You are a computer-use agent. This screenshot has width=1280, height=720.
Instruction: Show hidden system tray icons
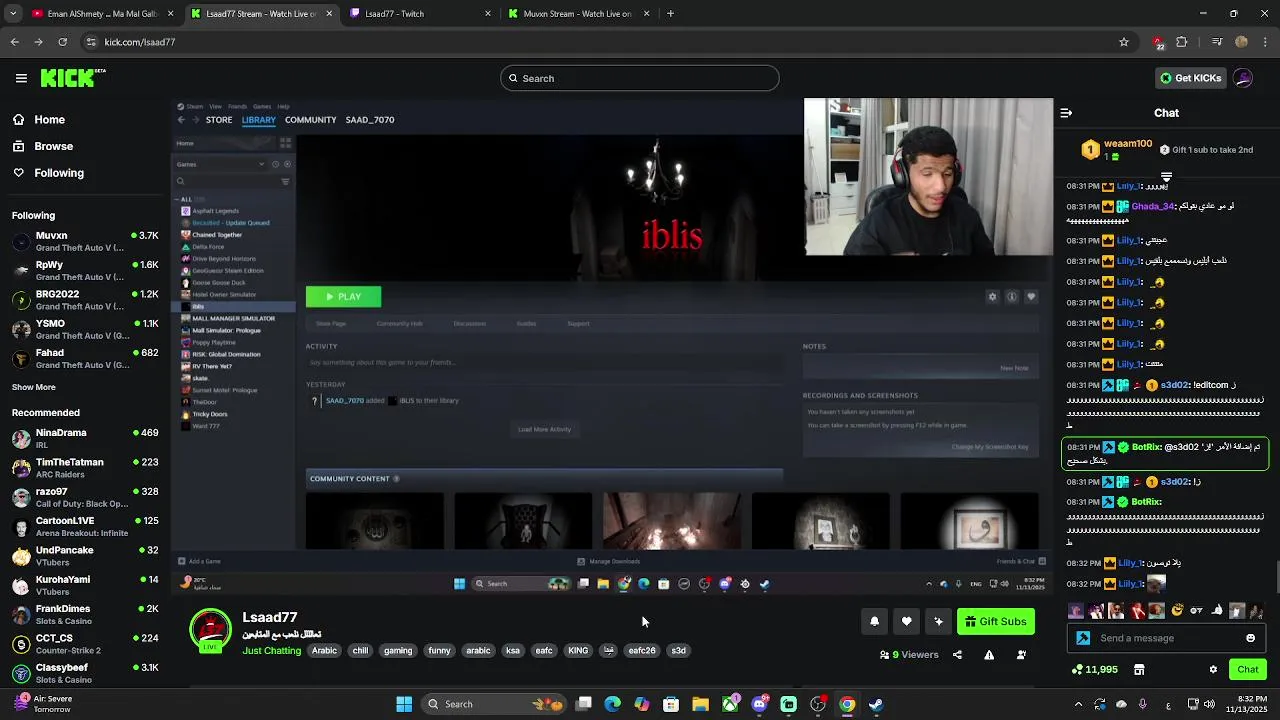click(1078, 704)
